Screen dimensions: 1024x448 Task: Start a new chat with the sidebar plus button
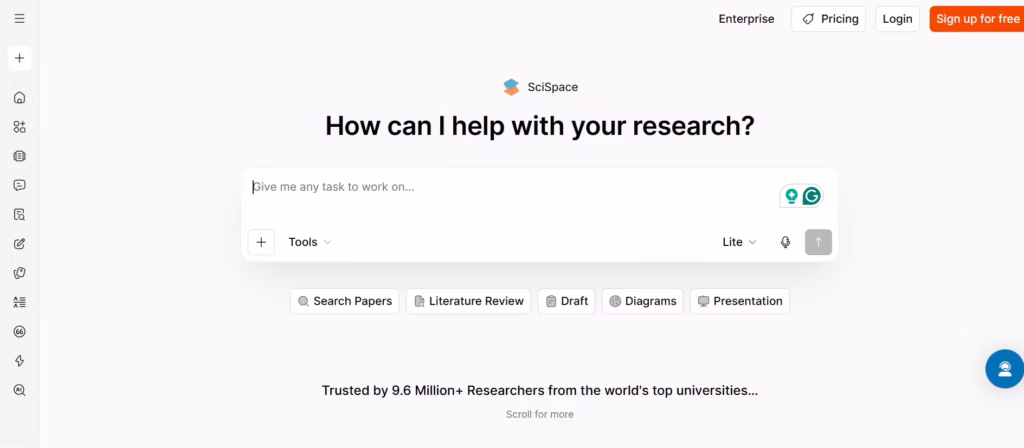20,58
